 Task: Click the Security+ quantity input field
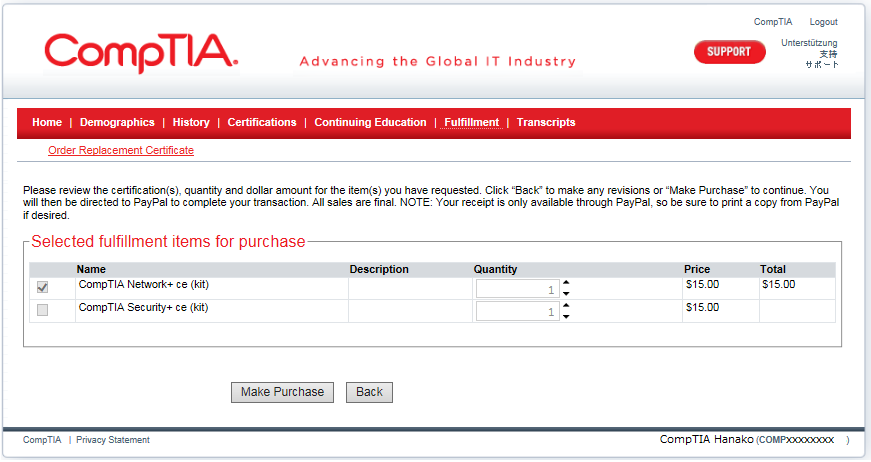[517, 312]
